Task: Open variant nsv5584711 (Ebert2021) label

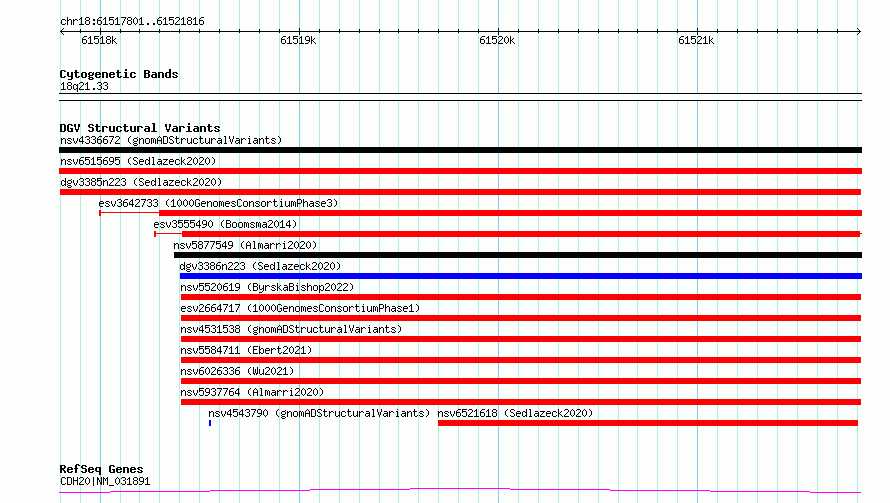Action: [246, 350]
